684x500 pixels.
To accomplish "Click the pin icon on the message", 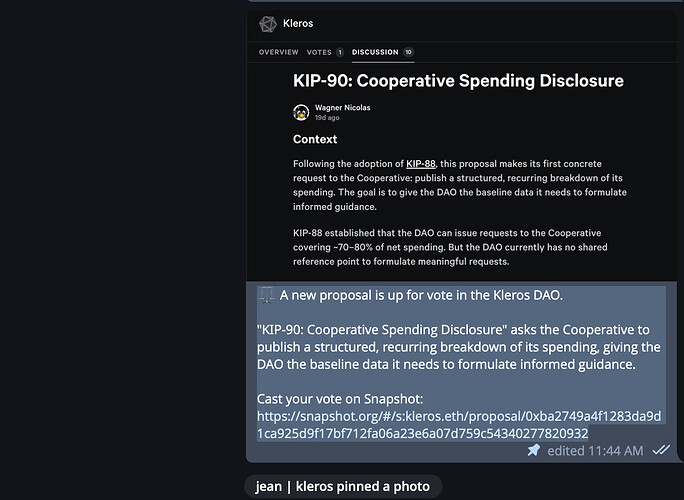I will pos(534,450).
